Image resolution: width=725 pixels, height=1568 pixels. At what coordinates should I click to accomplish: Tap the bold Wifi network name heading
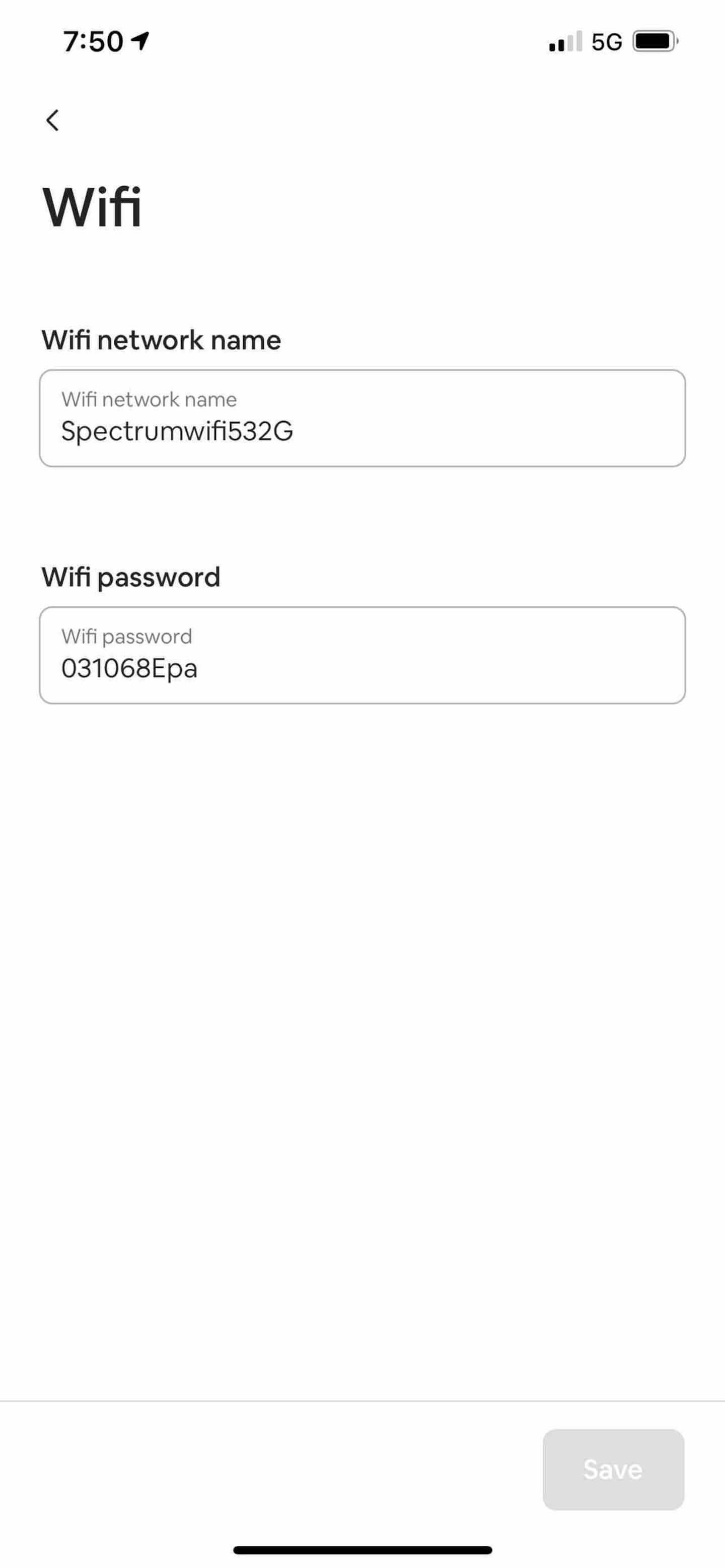(x=161, y=340)
